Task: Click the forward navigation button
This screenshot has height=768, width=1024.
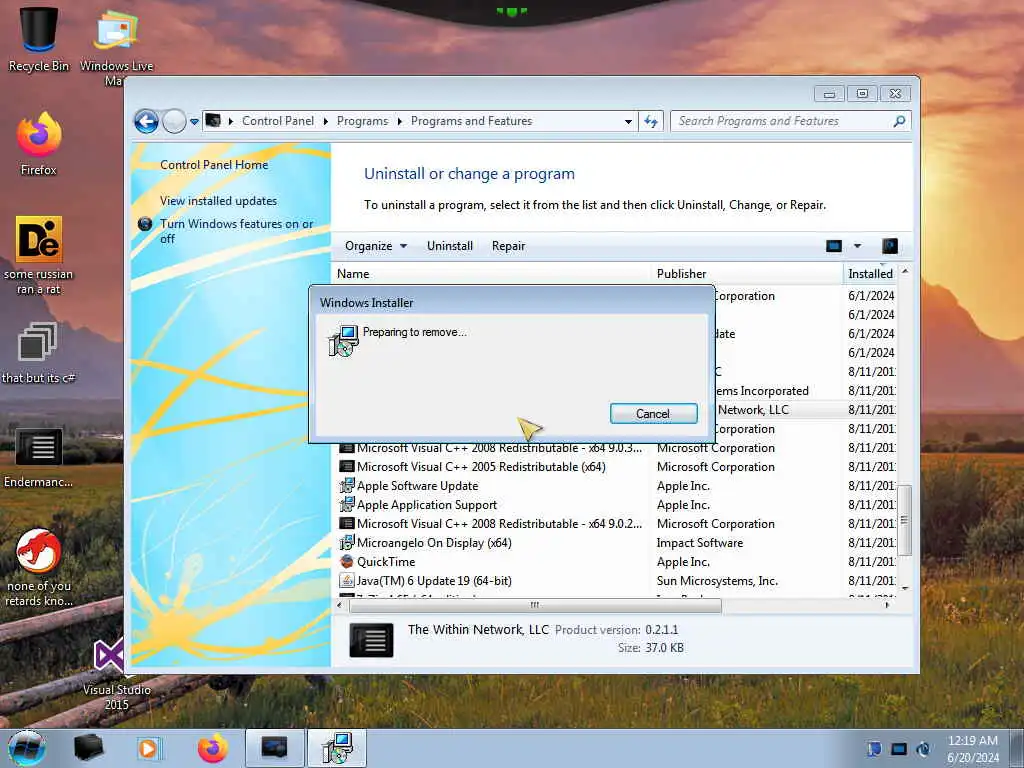Action: (x=174, y=121)
